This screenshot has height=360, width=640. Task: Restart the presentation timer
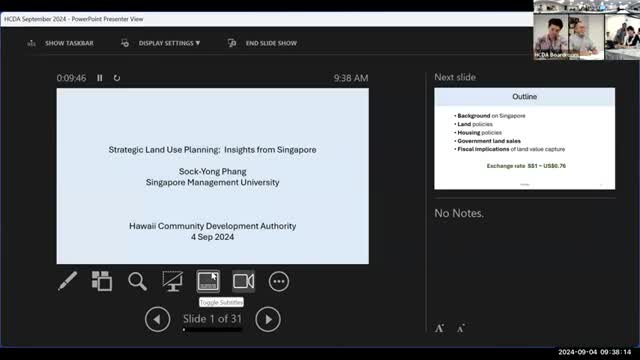(x=117, y=78)
